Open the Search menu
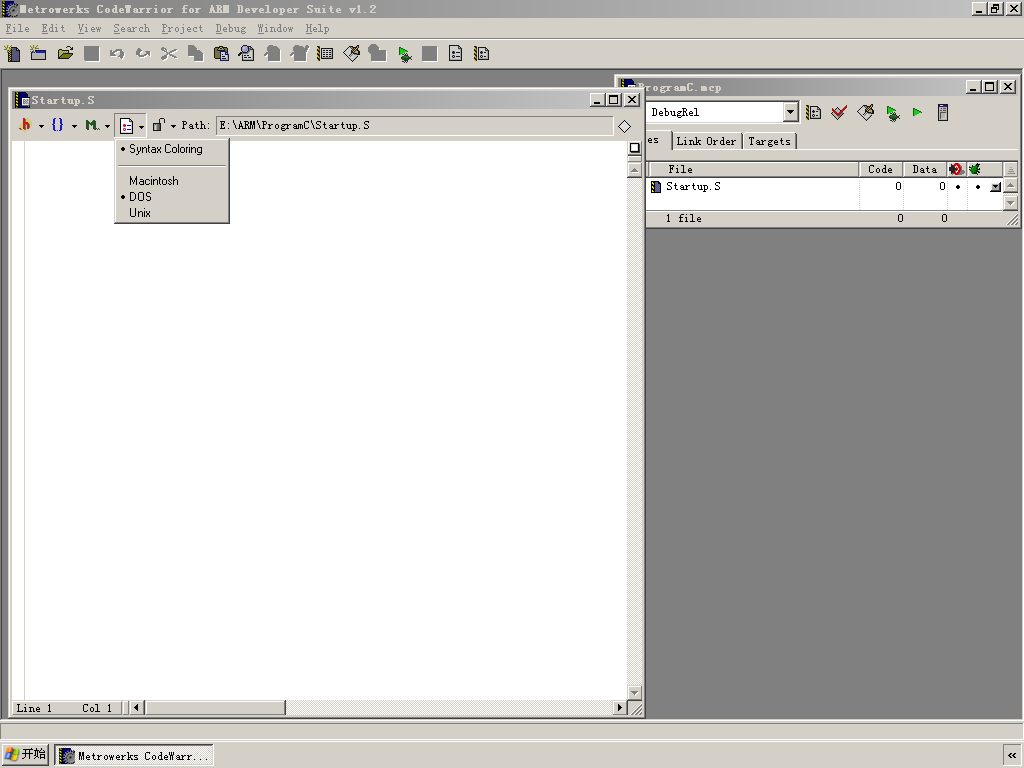 pos(131,29)
